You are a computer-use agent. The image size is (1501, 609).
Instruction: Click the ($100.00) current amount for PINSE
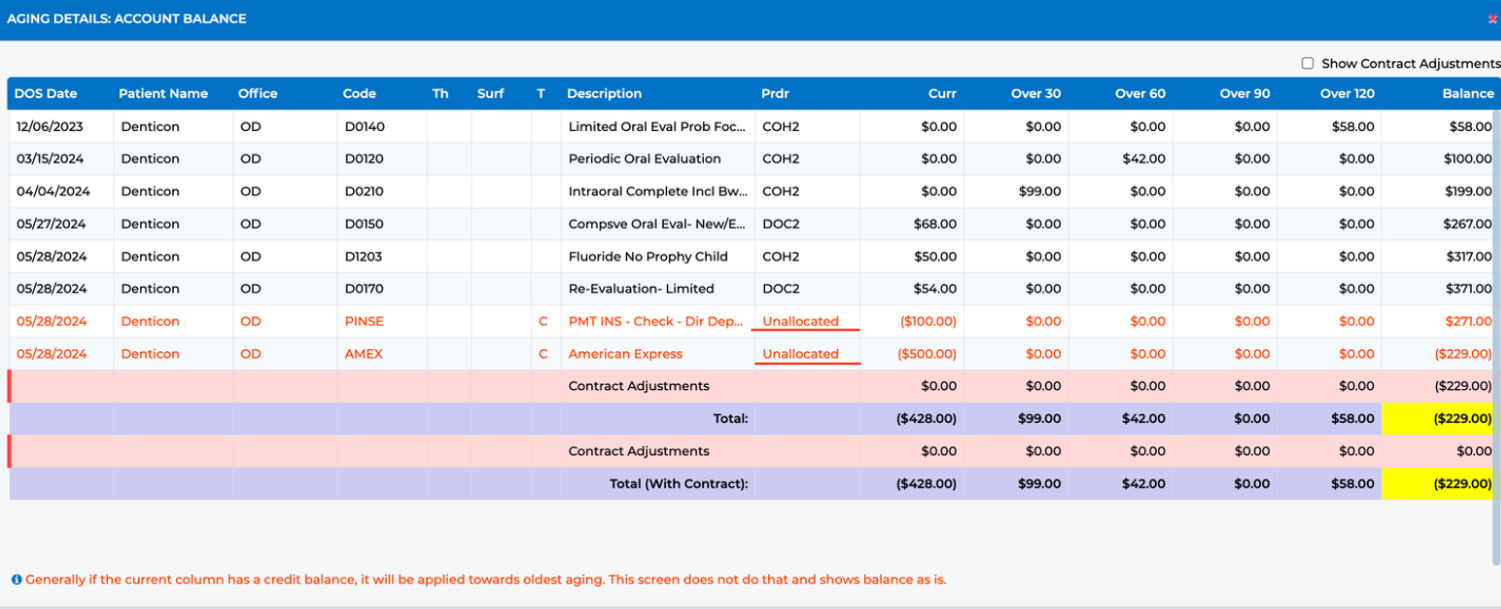[928, 321]
